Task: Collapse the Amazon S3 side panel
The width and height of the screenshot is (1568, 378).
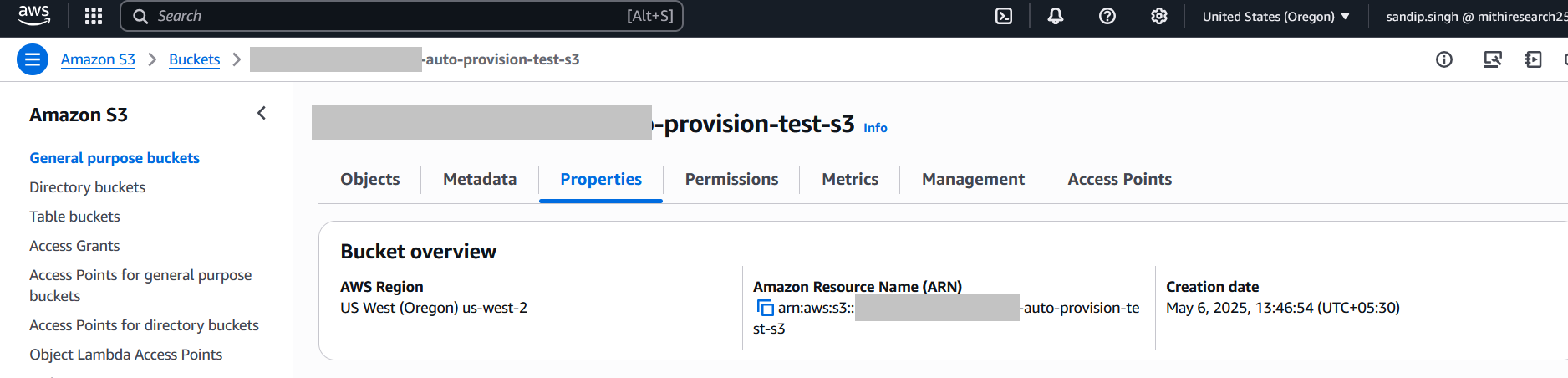Action: (262, 113)
